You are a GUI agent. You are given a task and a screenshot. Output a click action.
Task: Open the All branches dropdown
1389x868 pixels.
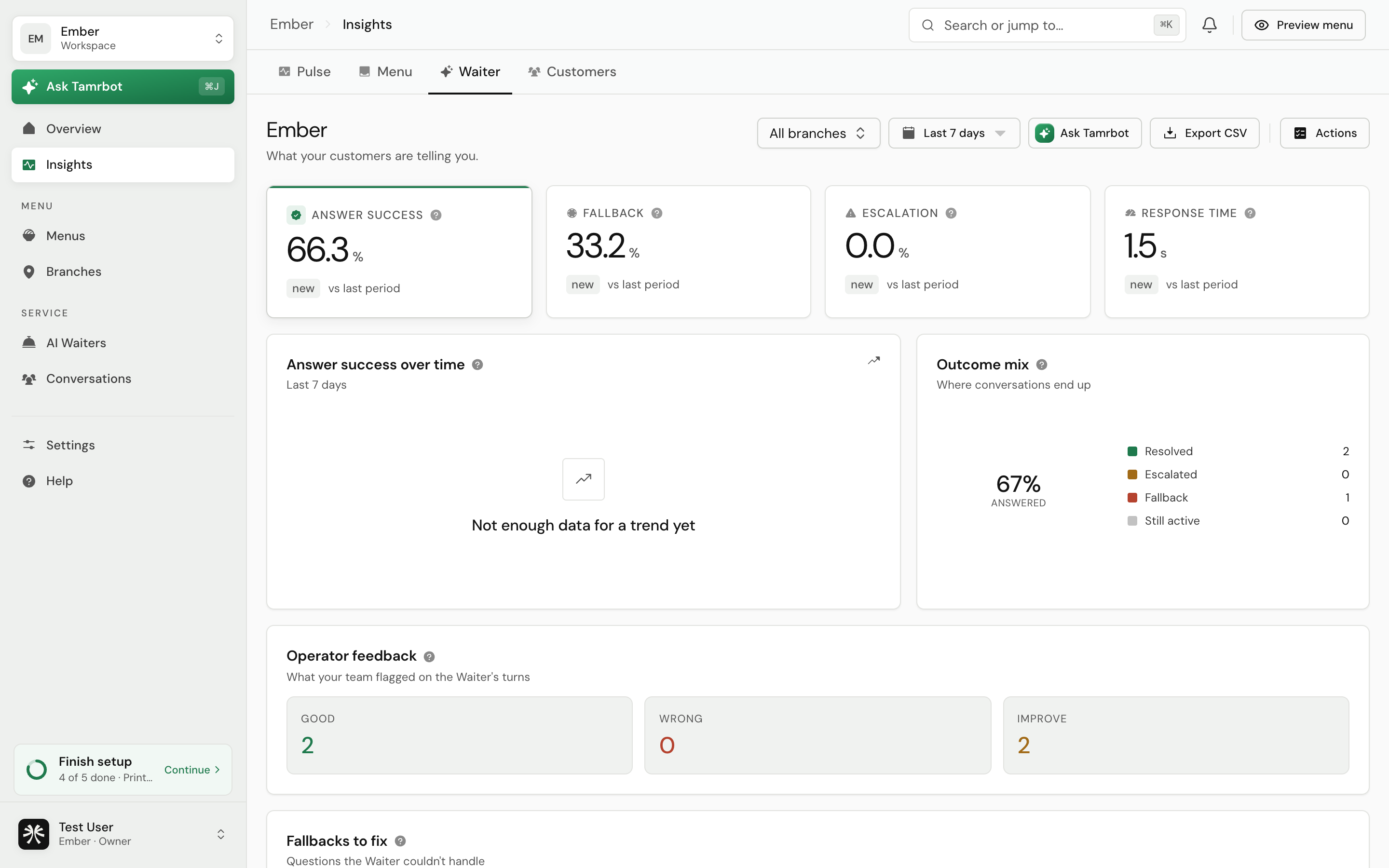click(818, 133)
